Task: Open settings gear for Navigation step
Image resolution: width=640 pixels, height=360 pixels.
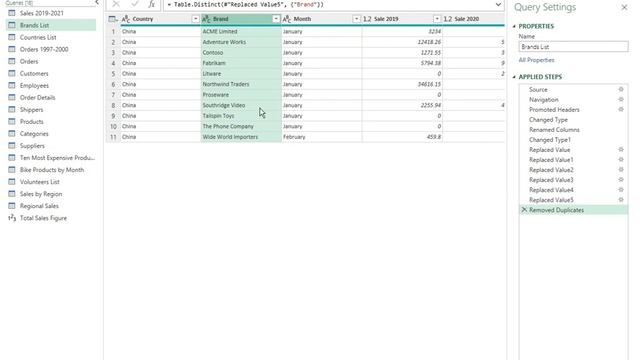Action: [621, 100]
